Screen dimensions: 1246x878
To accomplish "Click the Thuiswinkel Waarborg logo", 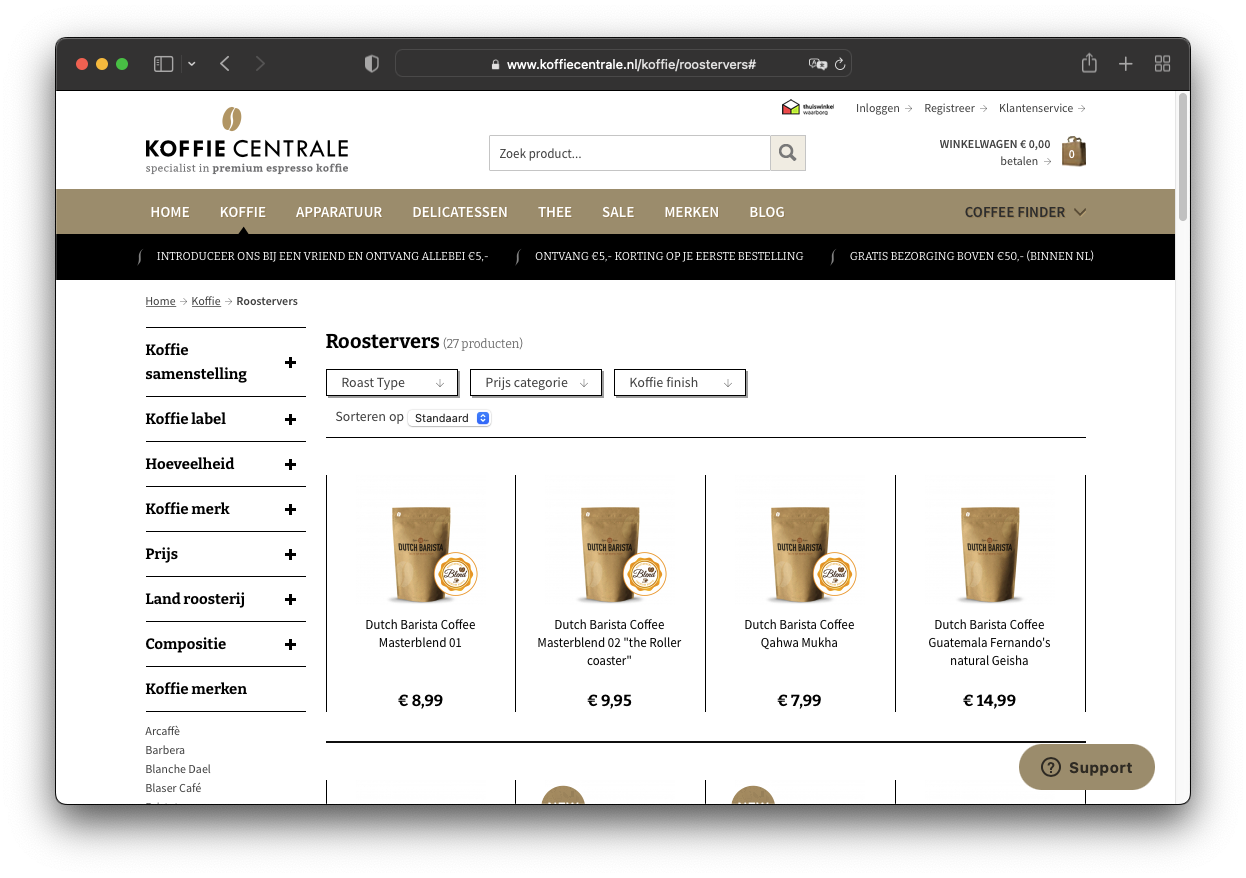I will pos(808,108).
